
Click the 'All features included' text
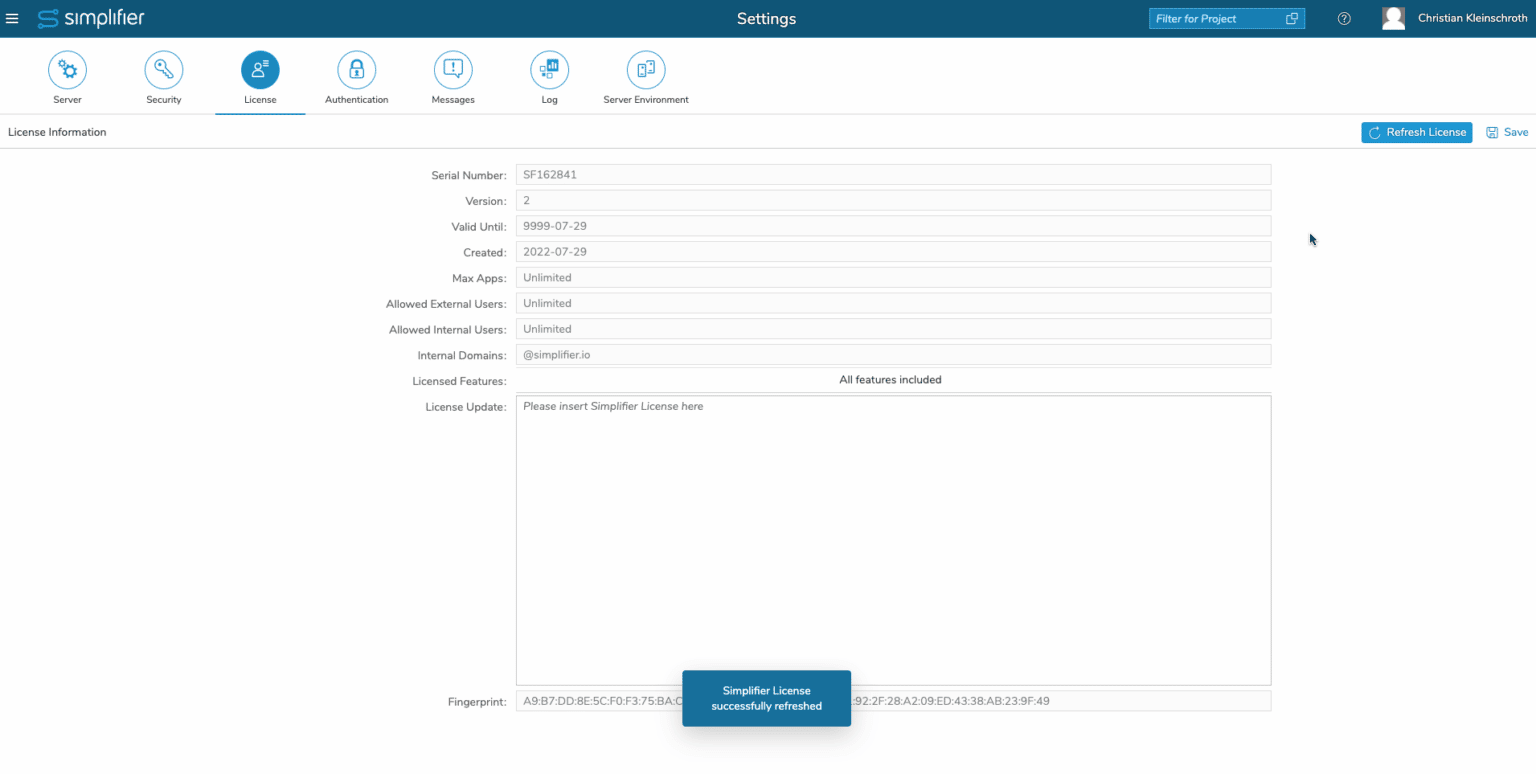coord(890,380)
